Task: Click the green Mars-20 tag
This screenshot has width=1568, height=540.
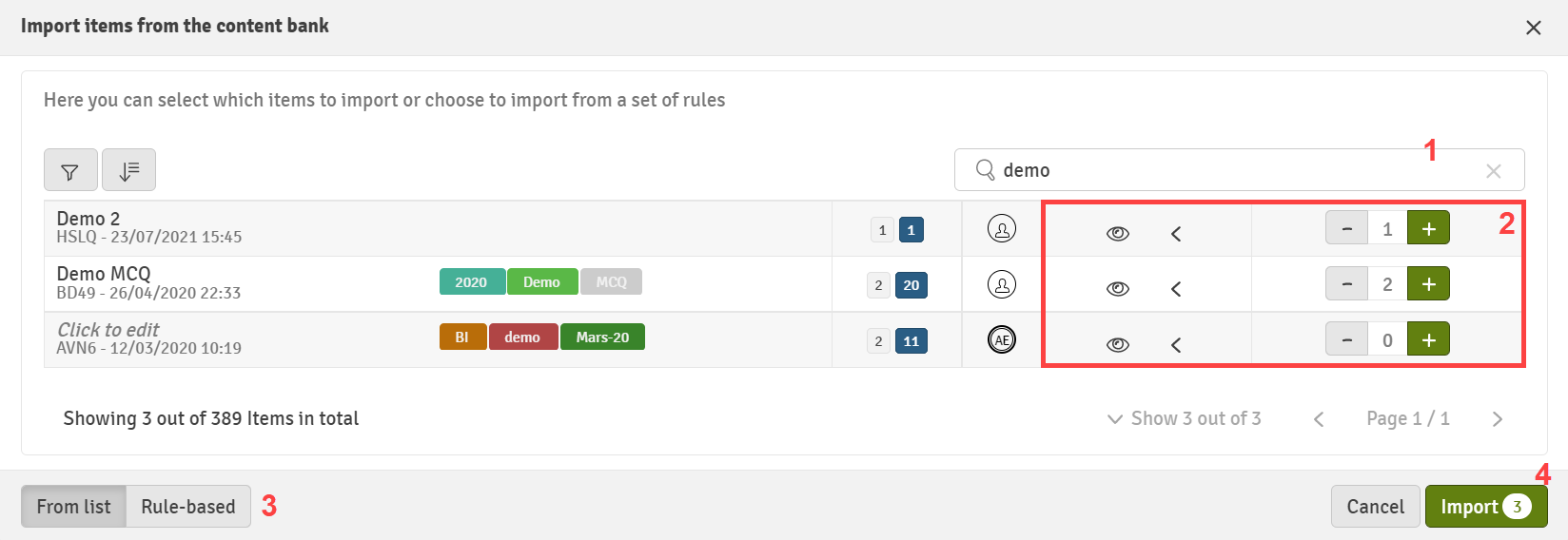Action: pyautogui.click(x=602, y=337)
